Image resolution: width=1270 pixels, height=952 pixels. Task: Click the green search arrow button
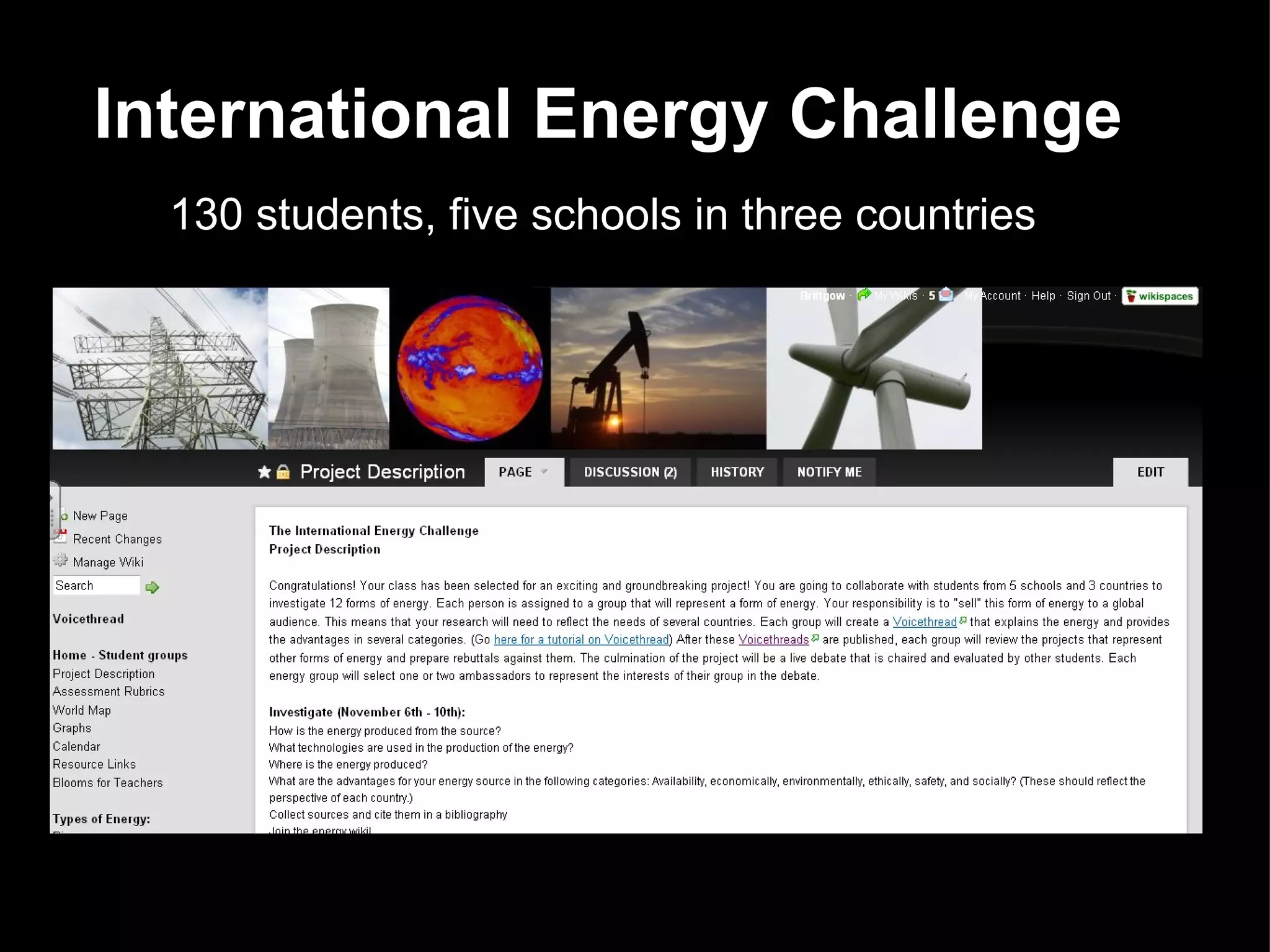point(152,587)
